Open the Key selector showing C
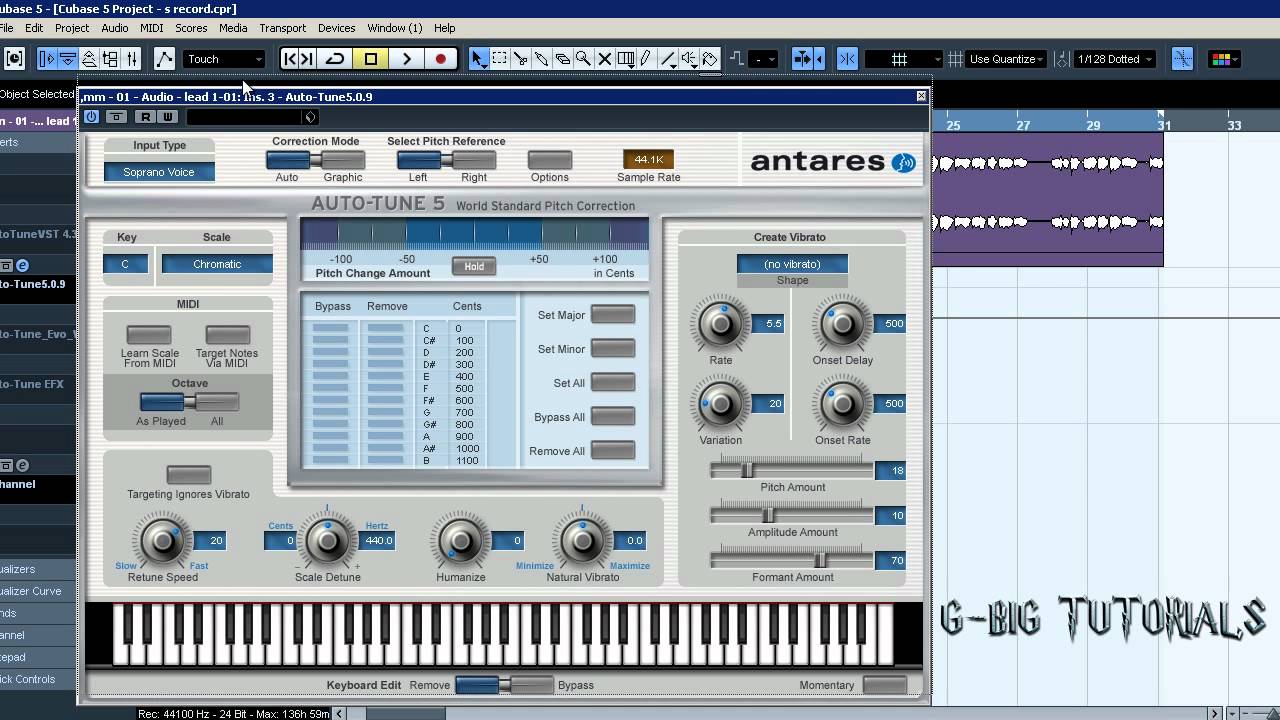 pos(125,264)
